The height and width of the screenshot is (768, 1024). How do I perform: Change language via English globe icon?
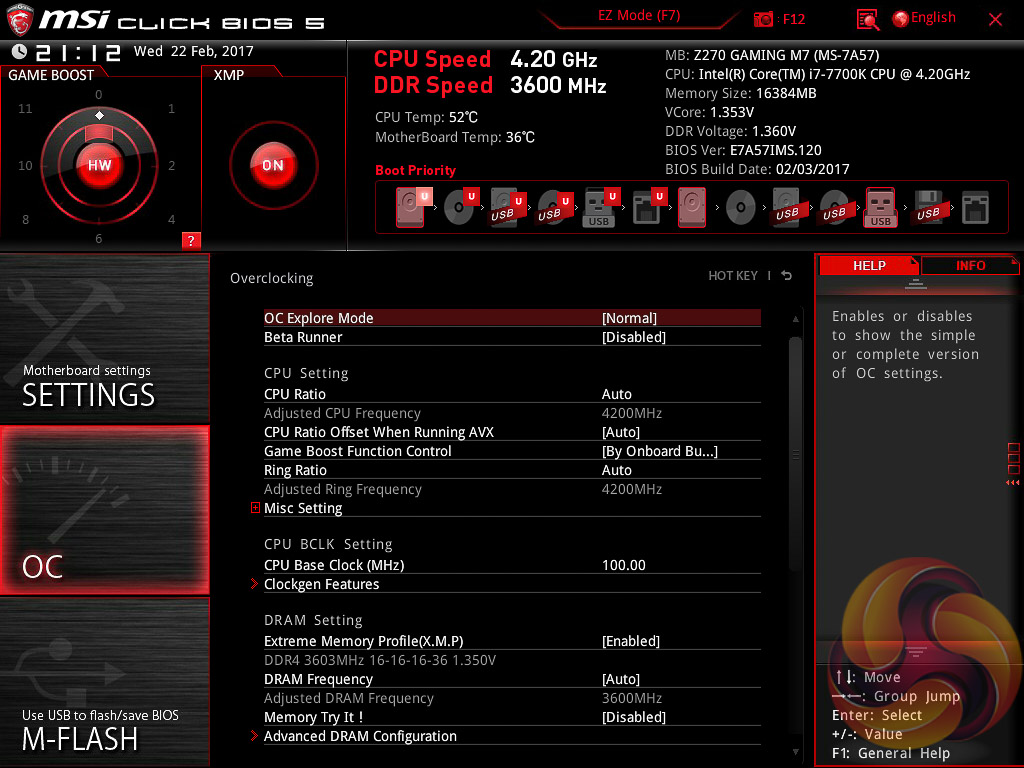[924, 18]
